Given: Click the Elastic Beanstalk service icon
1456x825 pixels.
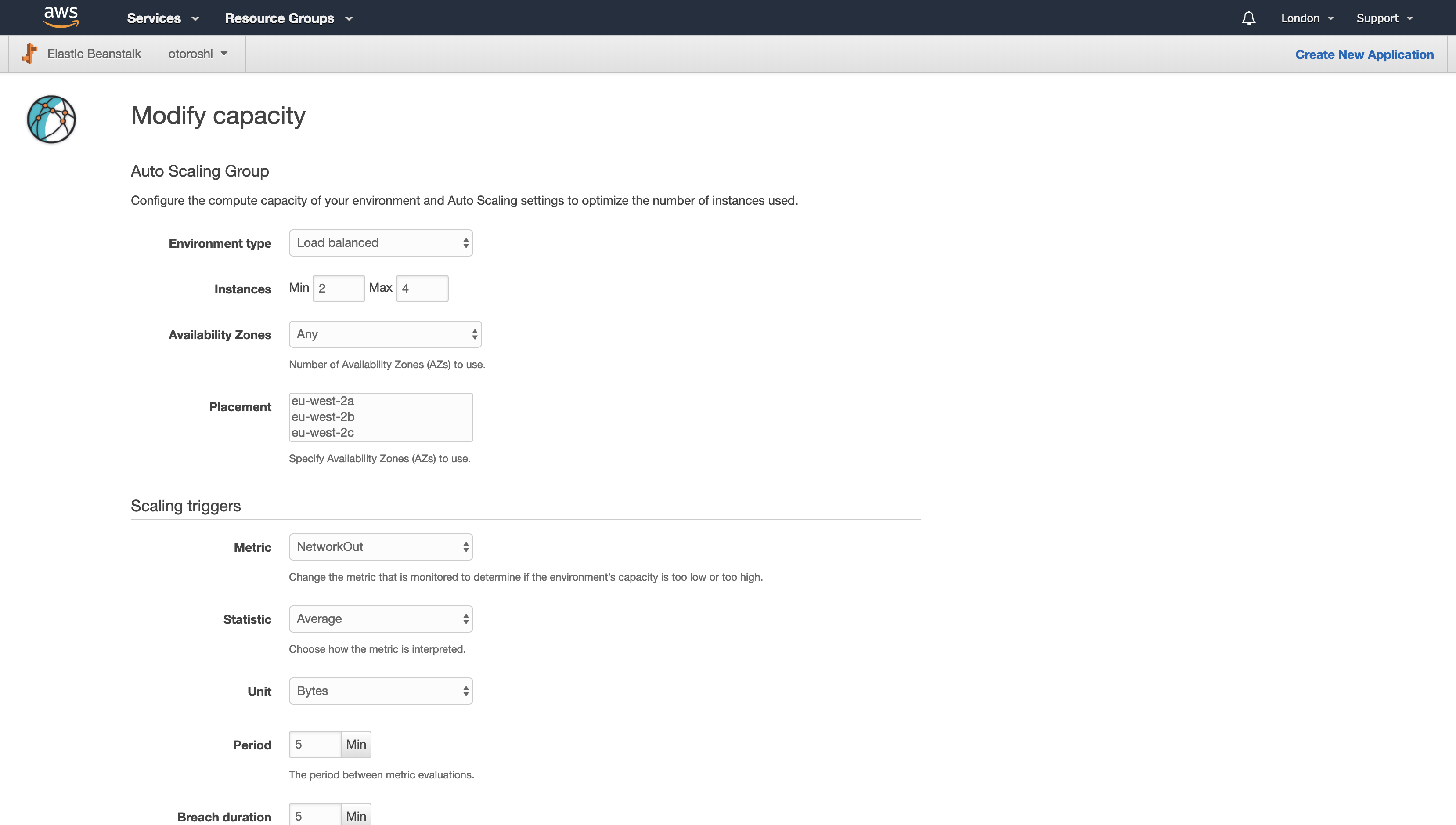Looking at the screenshot, I should pyautogui.click(x=30, y=54).
